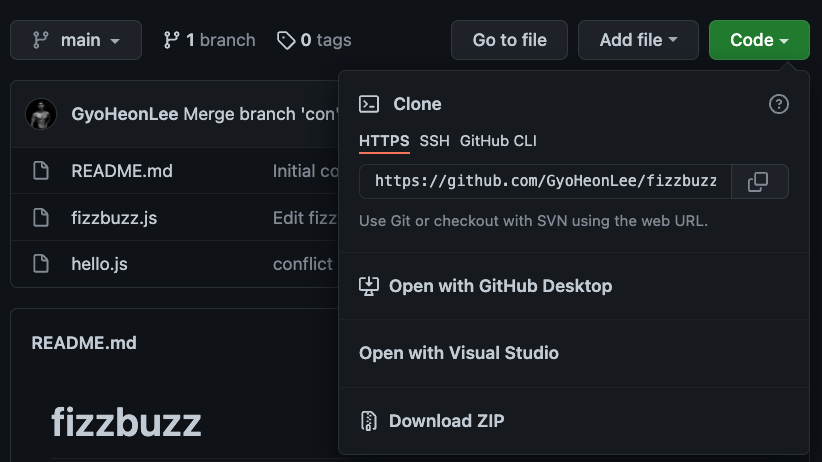
Task: Click the ZIP file icon
Action: click(369, 421)
